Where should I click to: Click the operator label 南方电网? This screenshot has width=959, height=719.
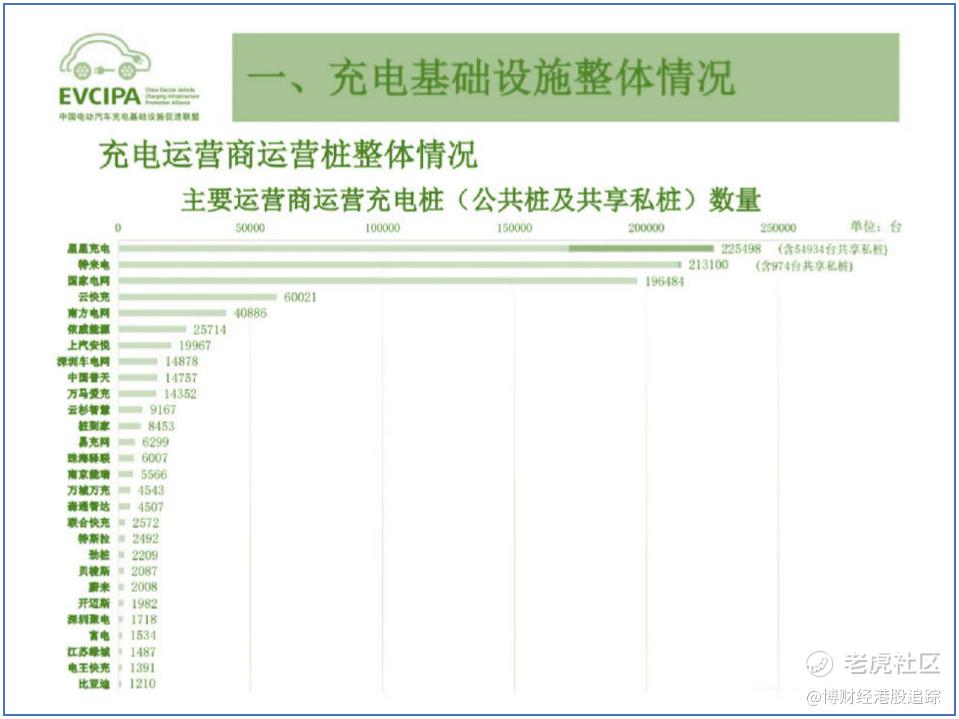point(88,313)
